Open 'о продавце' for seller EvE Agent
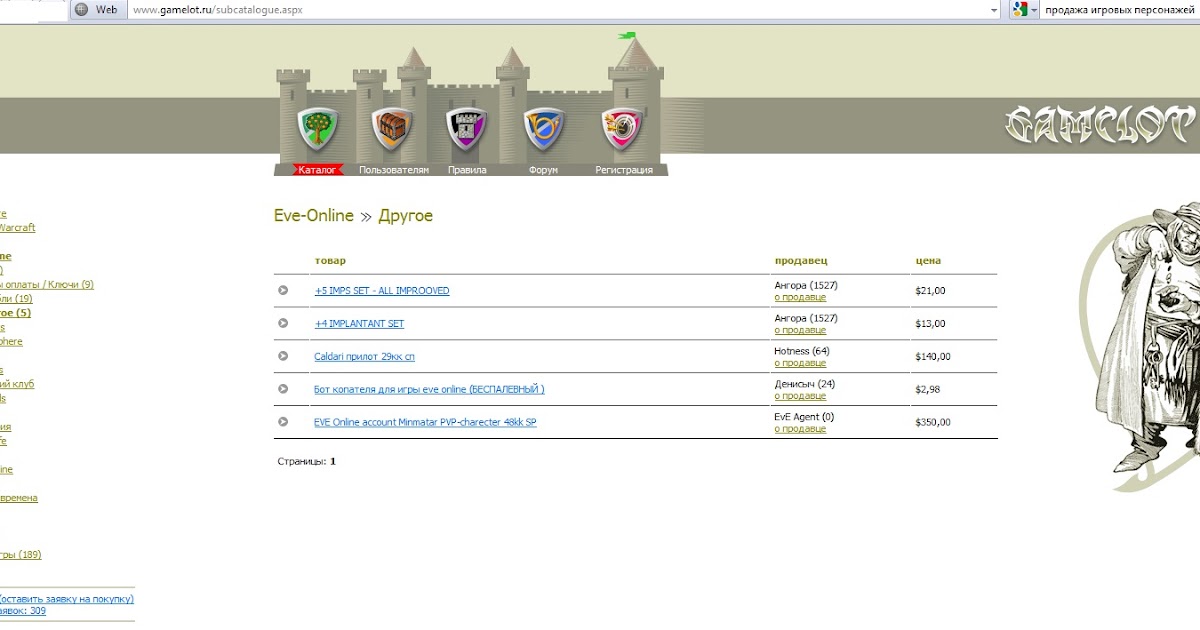The image size is (1200, 630). click(x=800, y=429)
